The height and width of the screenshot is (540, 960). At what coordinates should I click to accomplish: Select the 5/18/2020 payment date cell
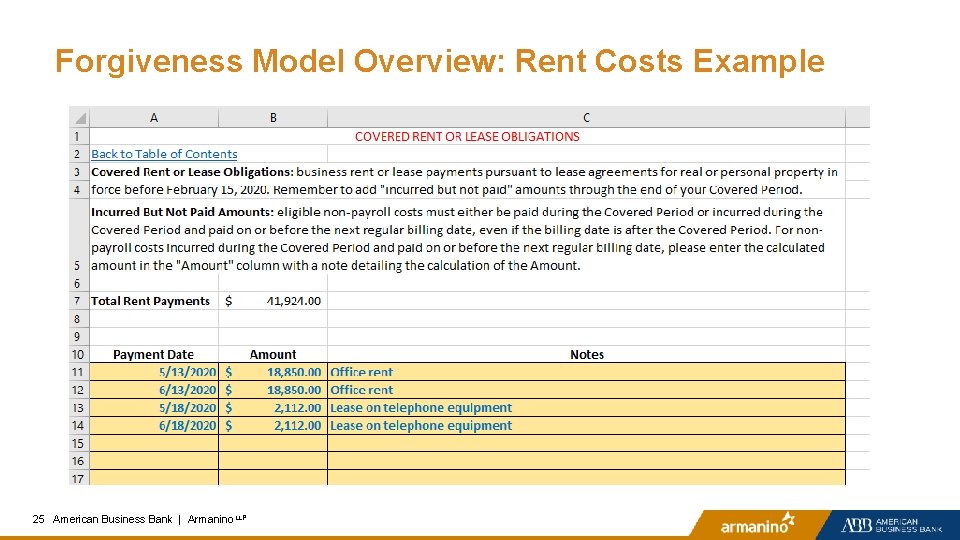click(x=154, y=408)
